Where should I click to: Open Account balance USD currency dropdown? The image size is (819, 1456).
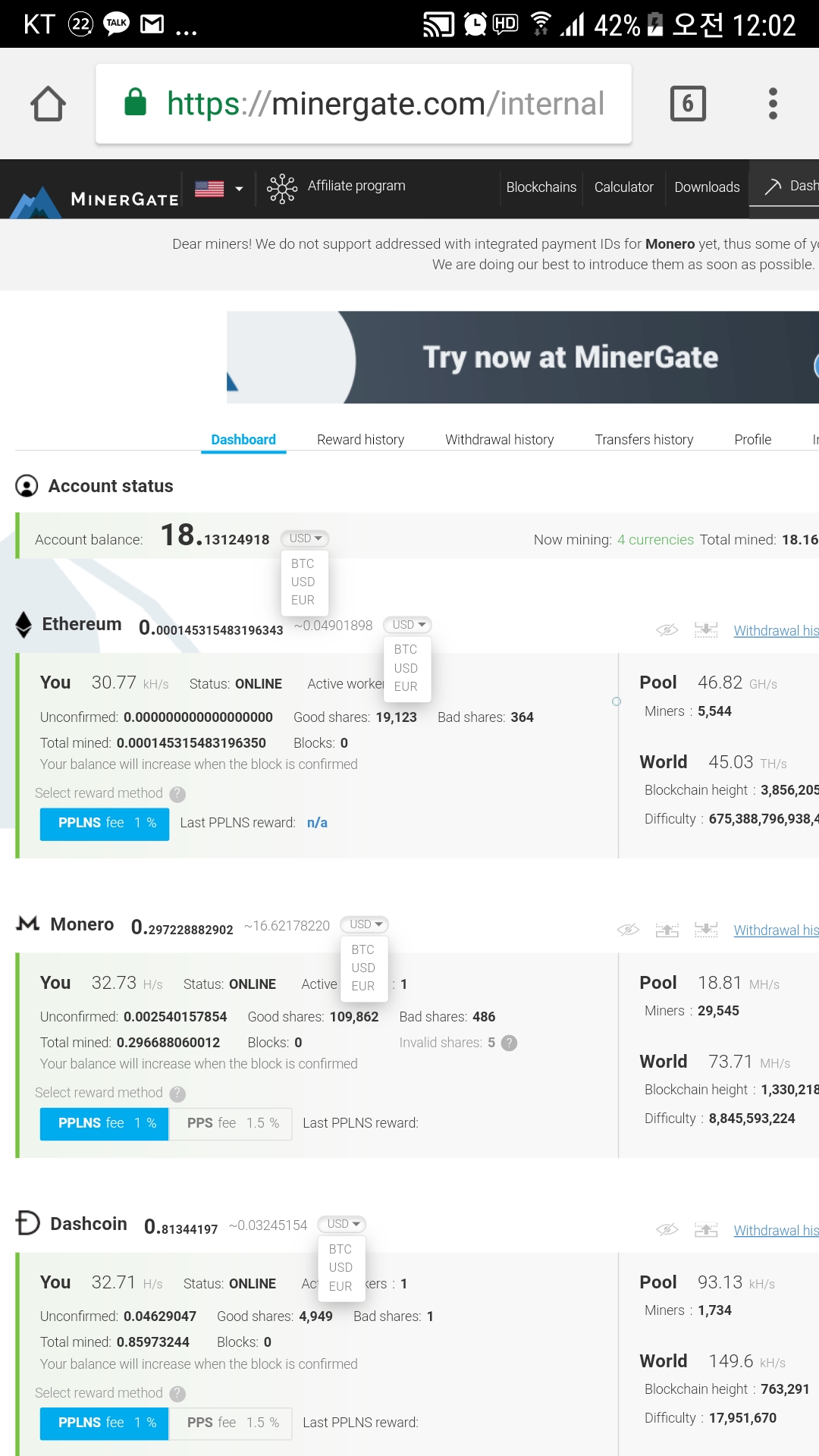(305, 538)
